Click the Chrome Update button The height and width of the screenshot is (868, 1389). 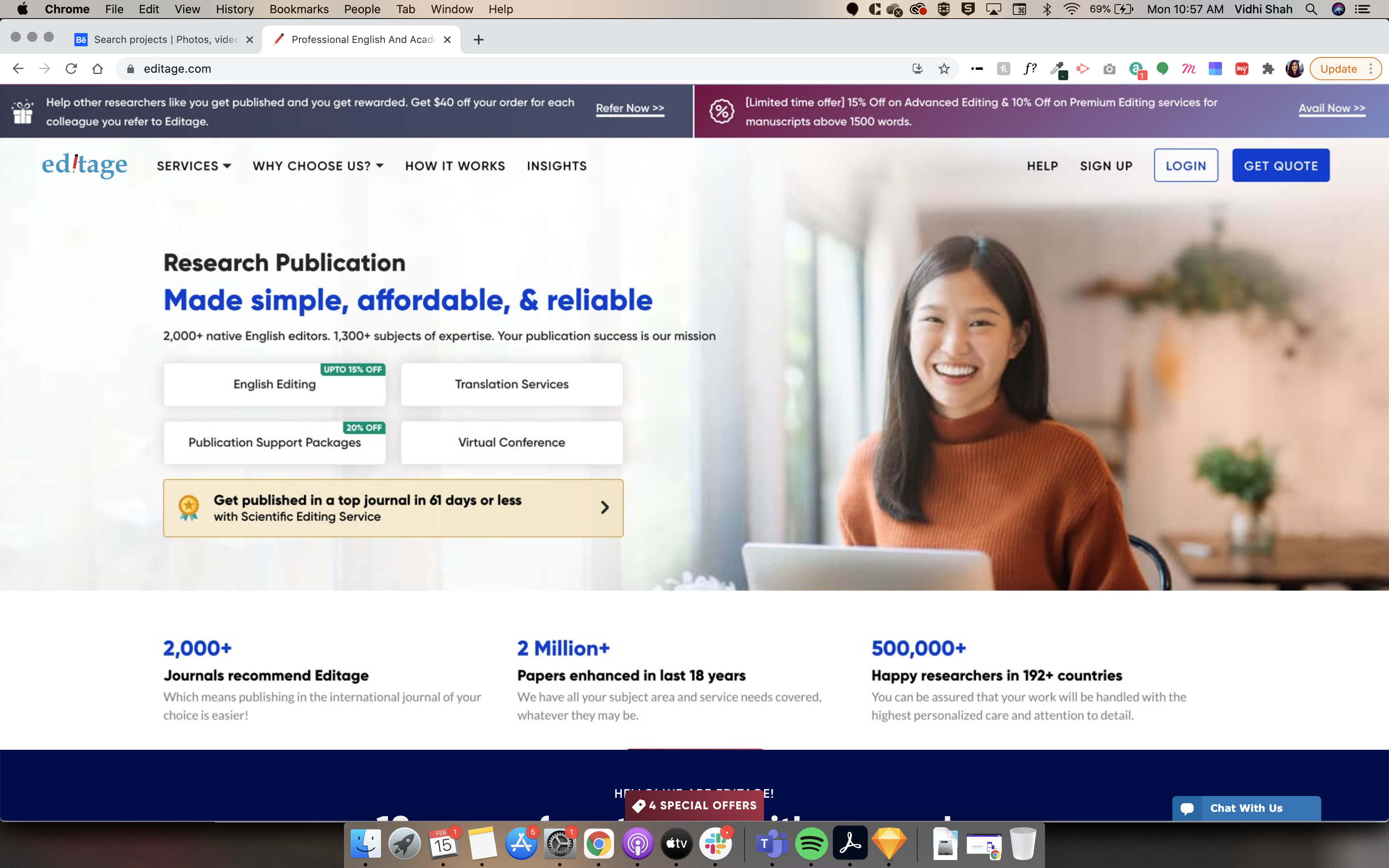pos(1339,69)
